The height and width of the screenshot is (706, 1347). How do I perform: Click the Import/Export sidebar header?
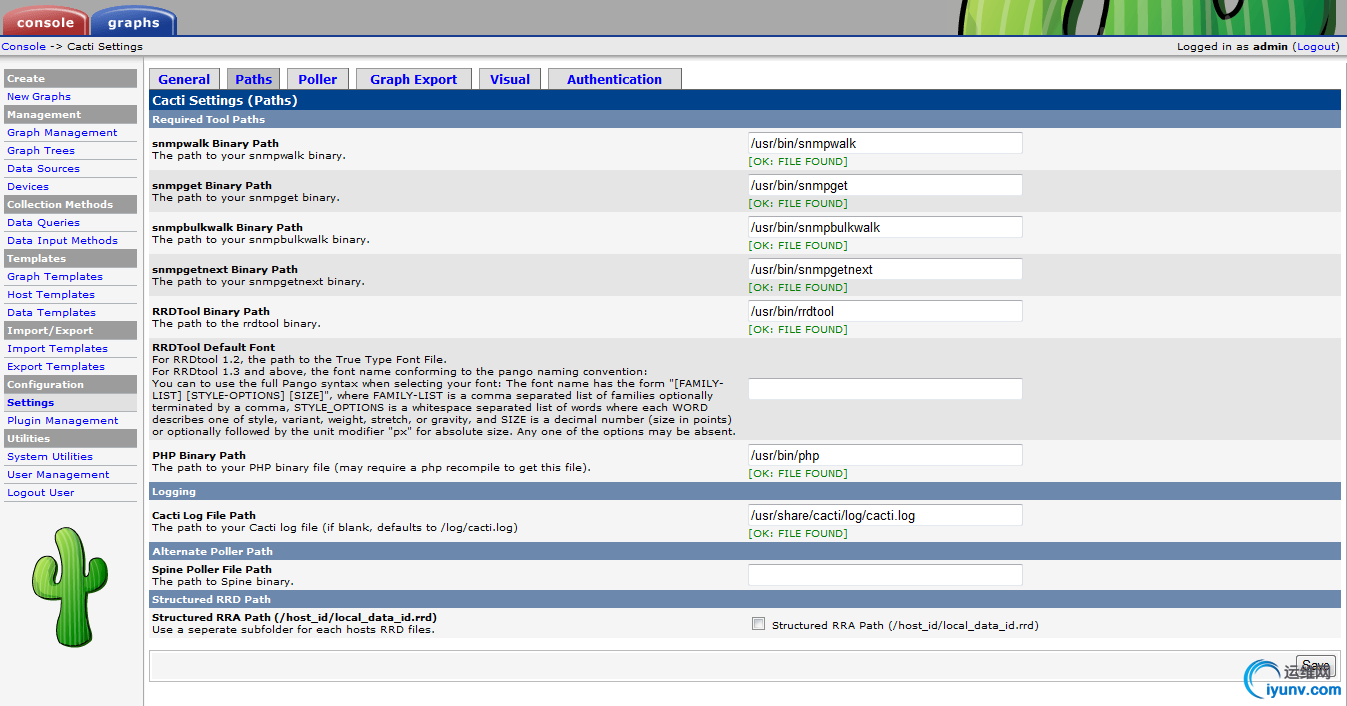click(x=70, y=331)
